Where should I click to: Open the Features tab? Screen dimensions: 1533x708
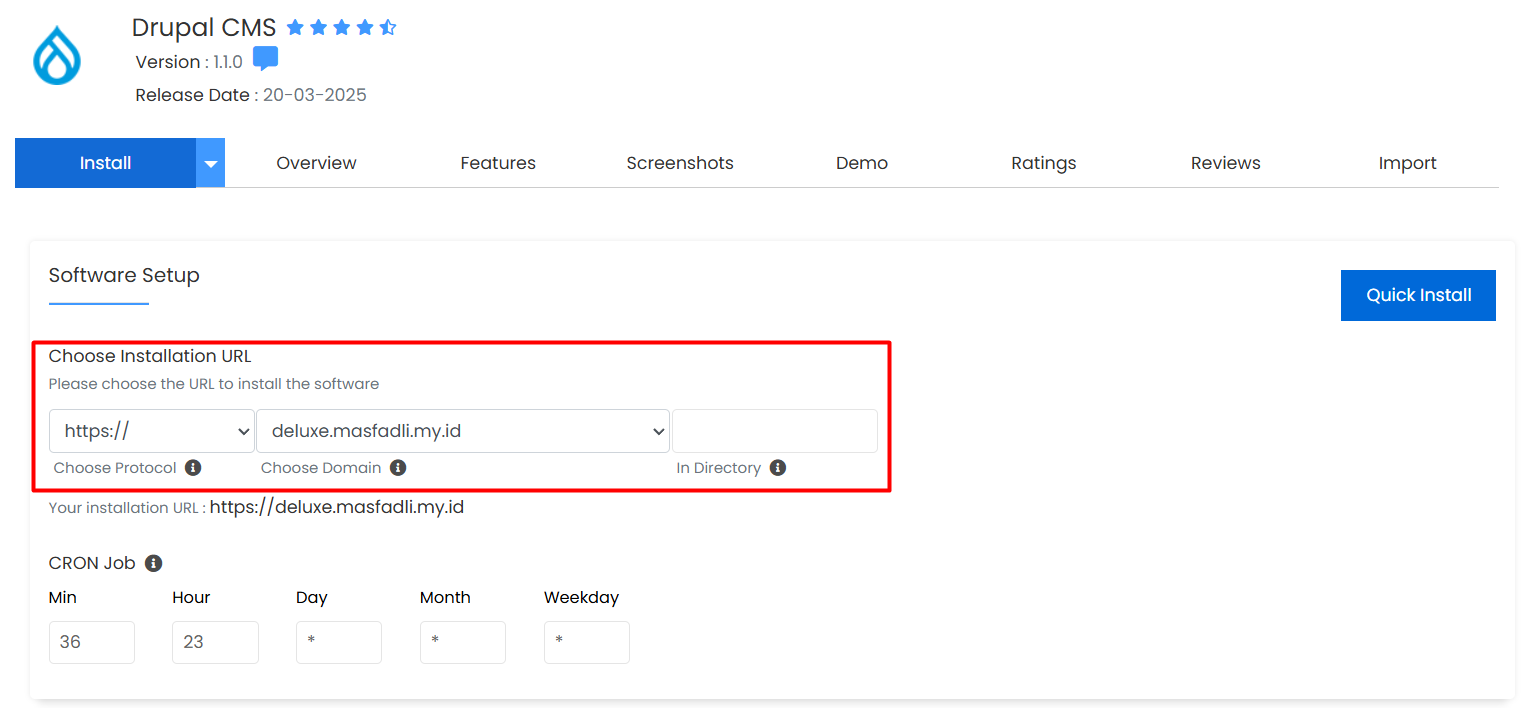[x=498, y=163]
